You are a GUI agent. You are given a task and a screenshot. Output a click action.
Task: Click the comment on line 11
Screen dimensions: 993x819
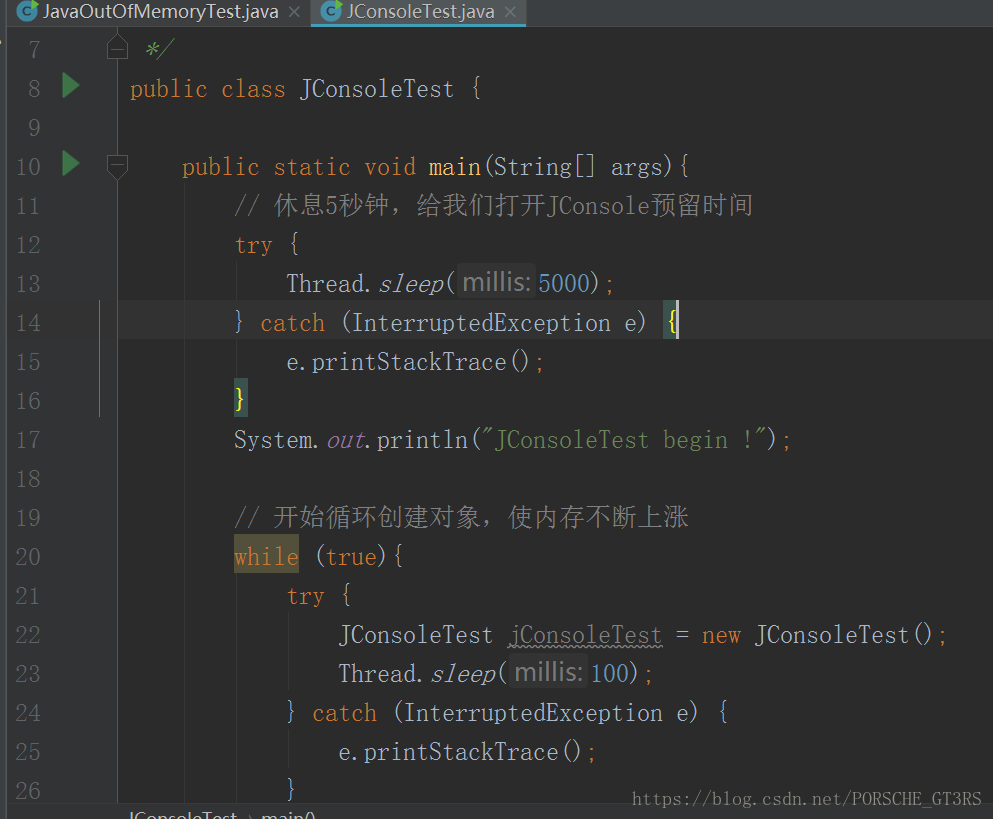tap(493, 205)
